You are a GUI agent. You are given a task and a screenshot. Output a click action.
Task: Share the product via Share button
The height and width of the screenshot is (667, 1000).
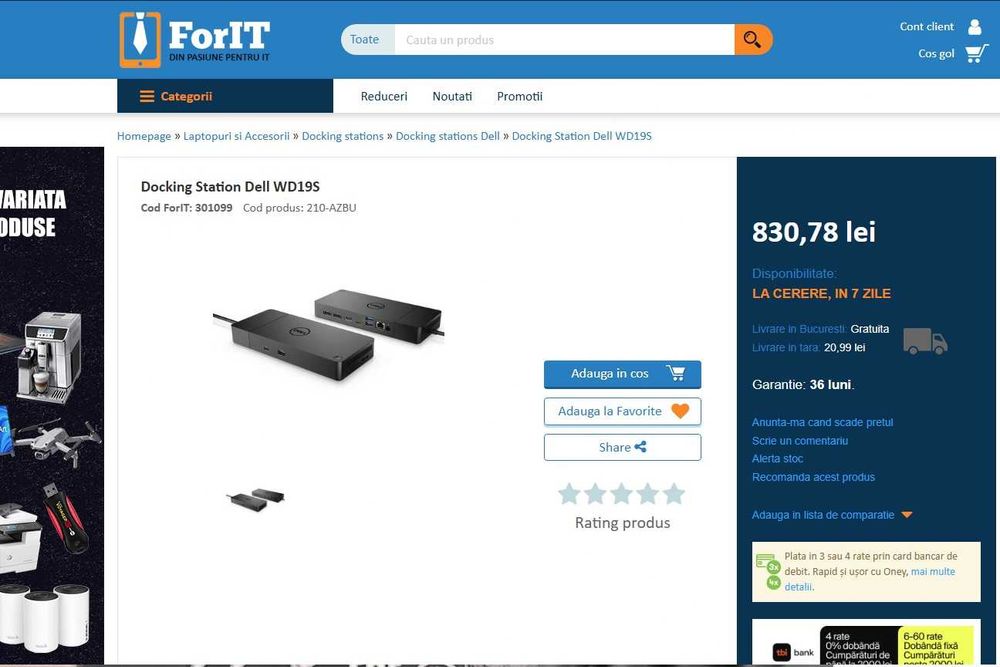tap(622, 447)
